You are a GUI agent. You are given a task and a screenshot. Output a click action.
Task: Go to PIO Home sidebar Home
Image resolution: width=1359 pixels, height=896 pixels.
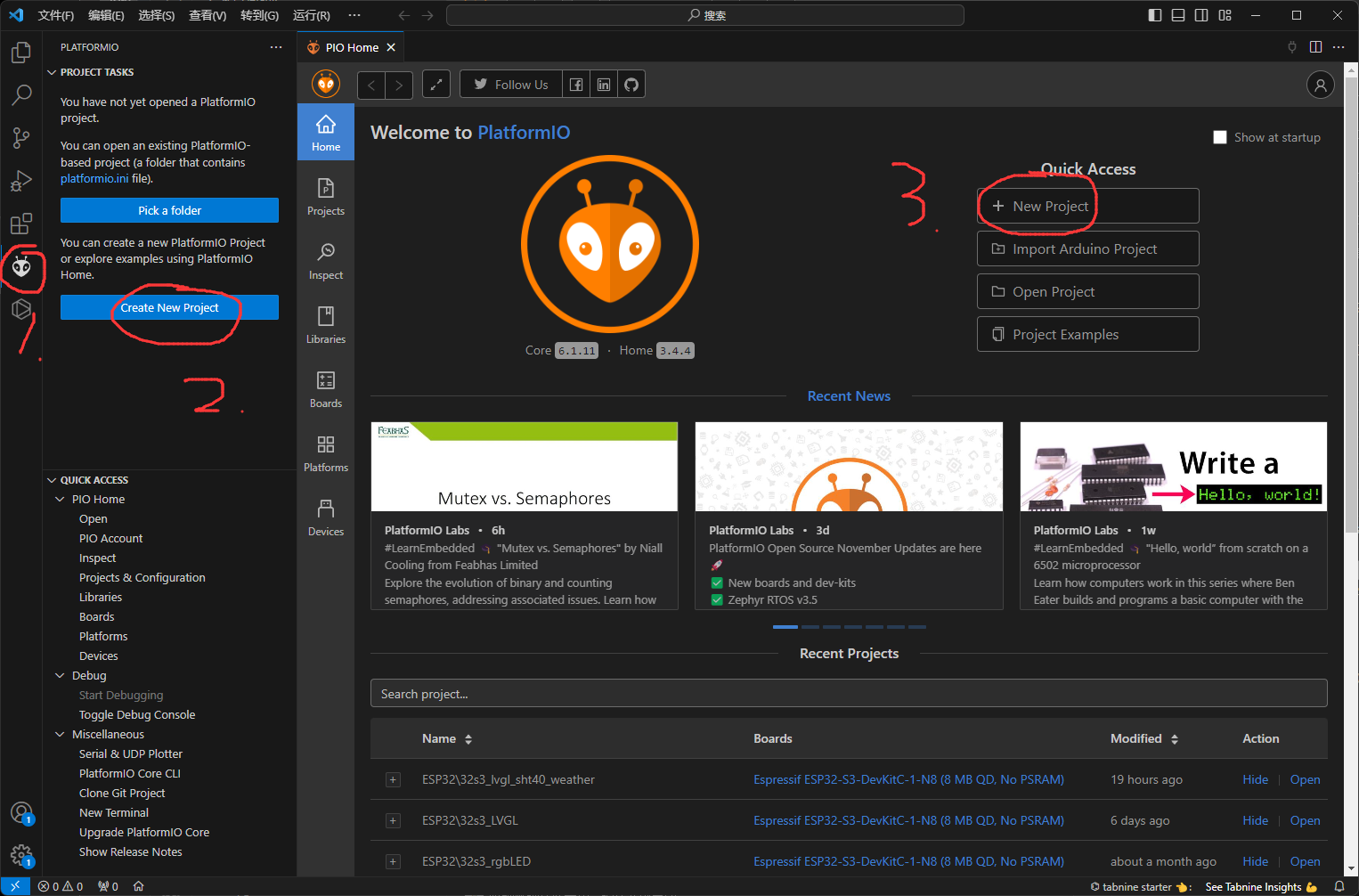pos(326,132)
